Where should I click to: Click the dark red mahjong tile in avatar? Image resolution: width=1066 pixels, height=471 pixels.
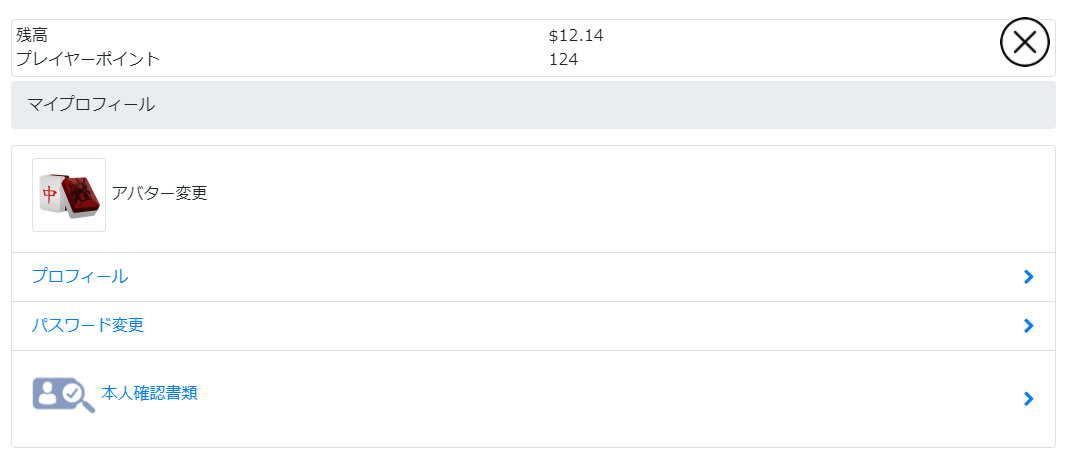coord(82,197)
